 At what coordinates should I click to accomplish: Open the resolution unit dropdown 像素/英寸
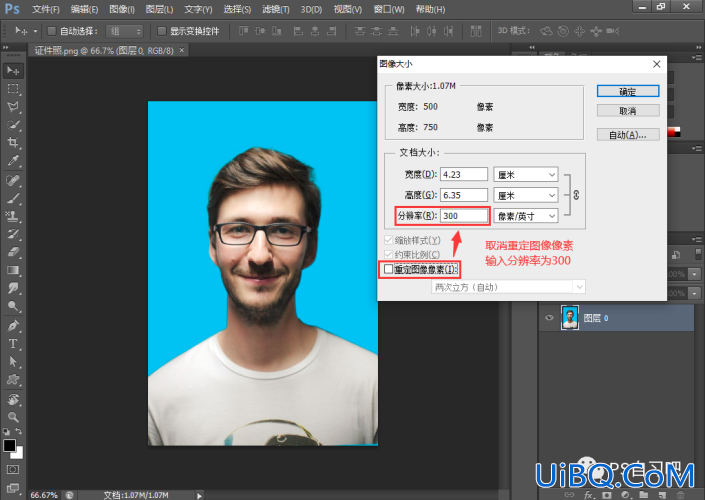click(526, 216)
